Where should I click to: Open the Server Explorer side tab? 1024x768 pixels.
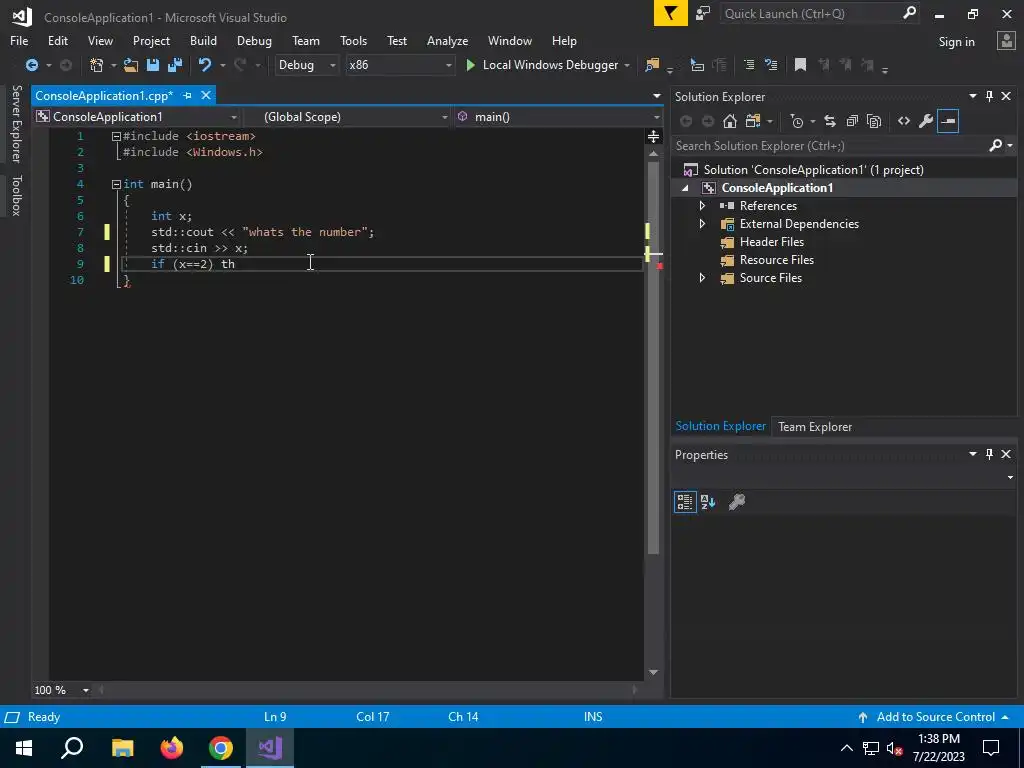click(x=16, y=123)
